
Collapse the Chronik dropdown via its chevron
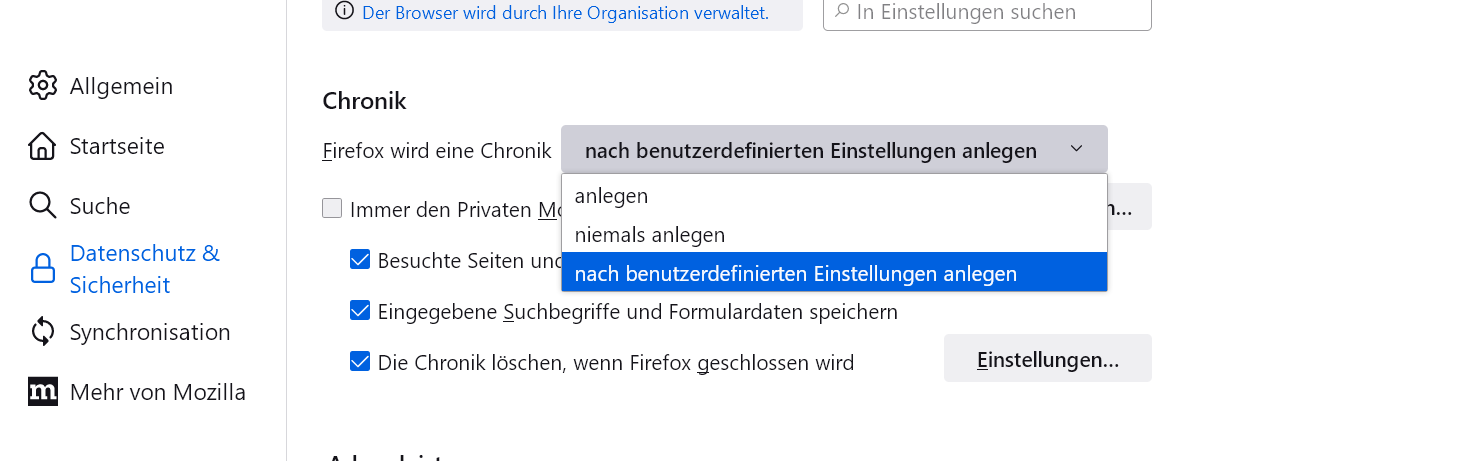click(x=1076, y=149)
